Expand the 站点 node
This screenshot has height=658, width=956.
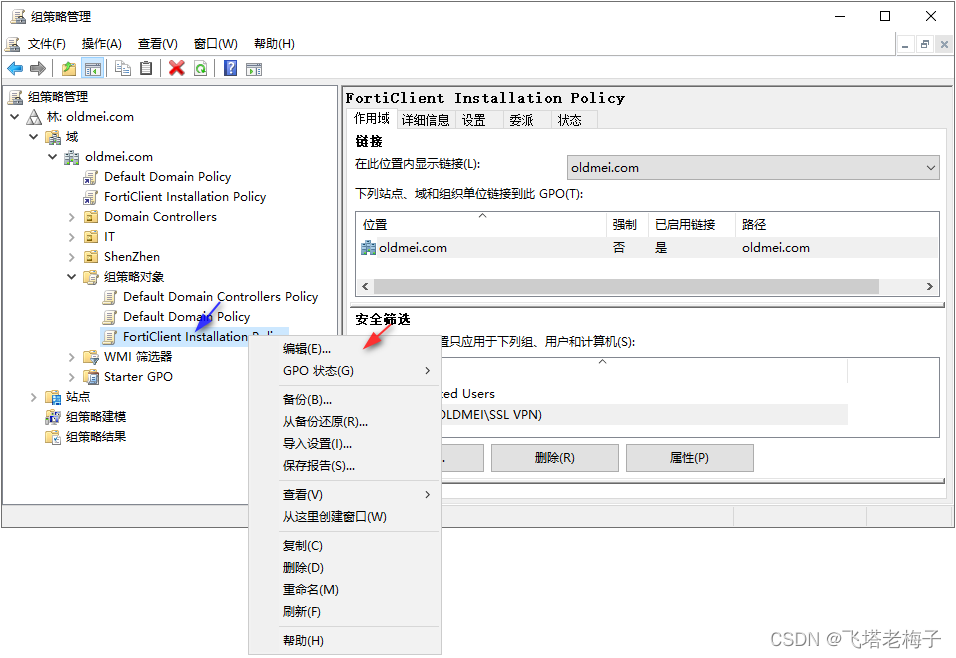(x=34, y=397)
